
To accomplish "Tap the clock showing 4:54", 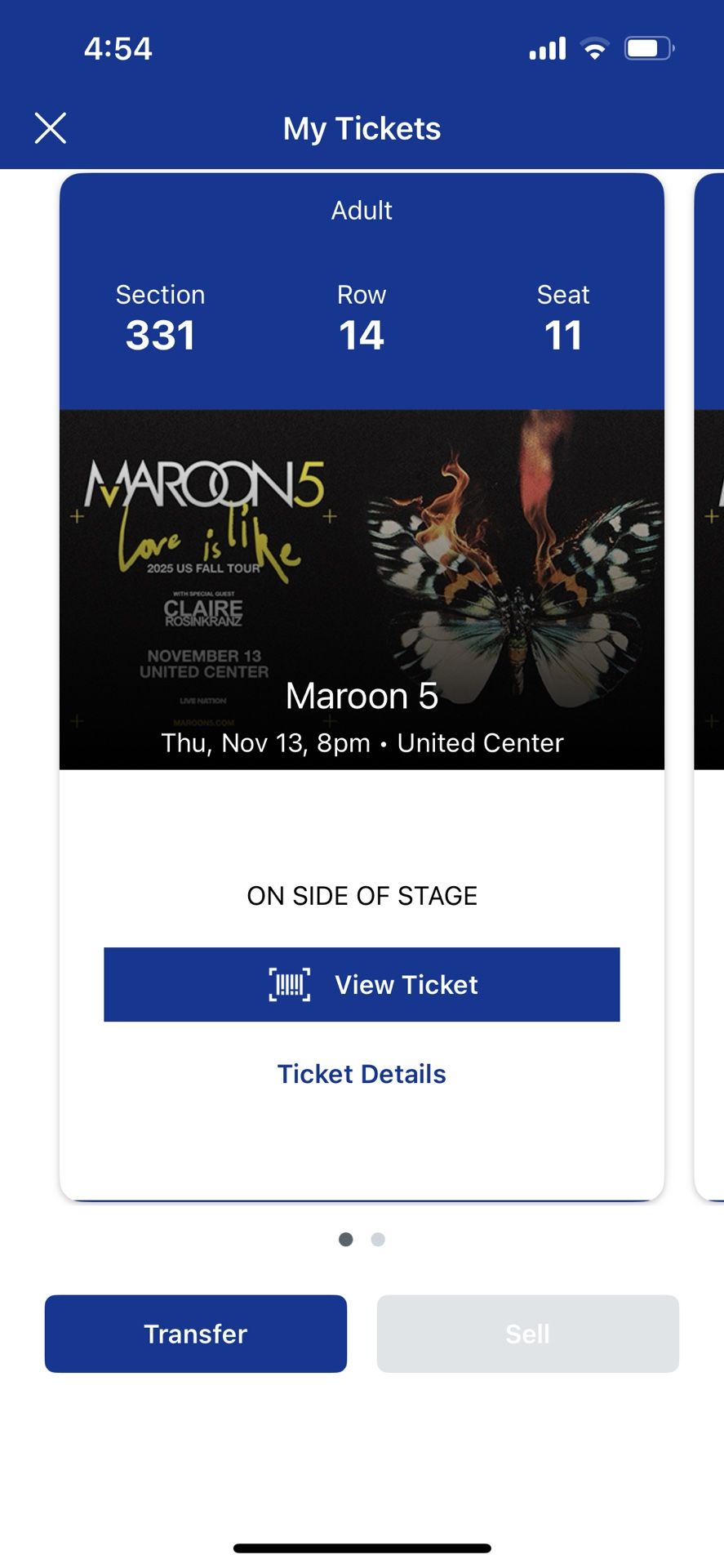I will pyautogui.click(x=117, y=48).
